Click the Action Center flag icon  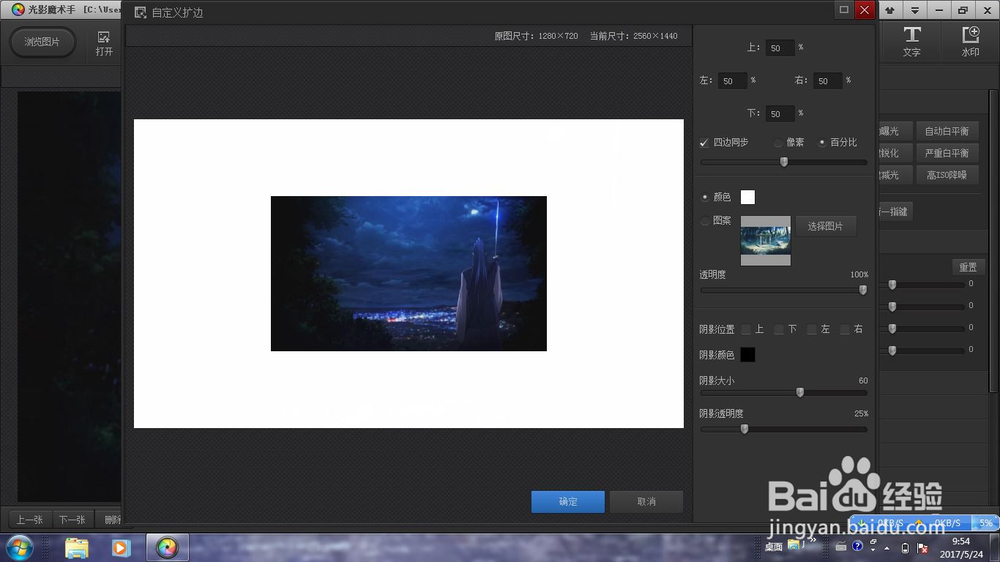point(922,547)
